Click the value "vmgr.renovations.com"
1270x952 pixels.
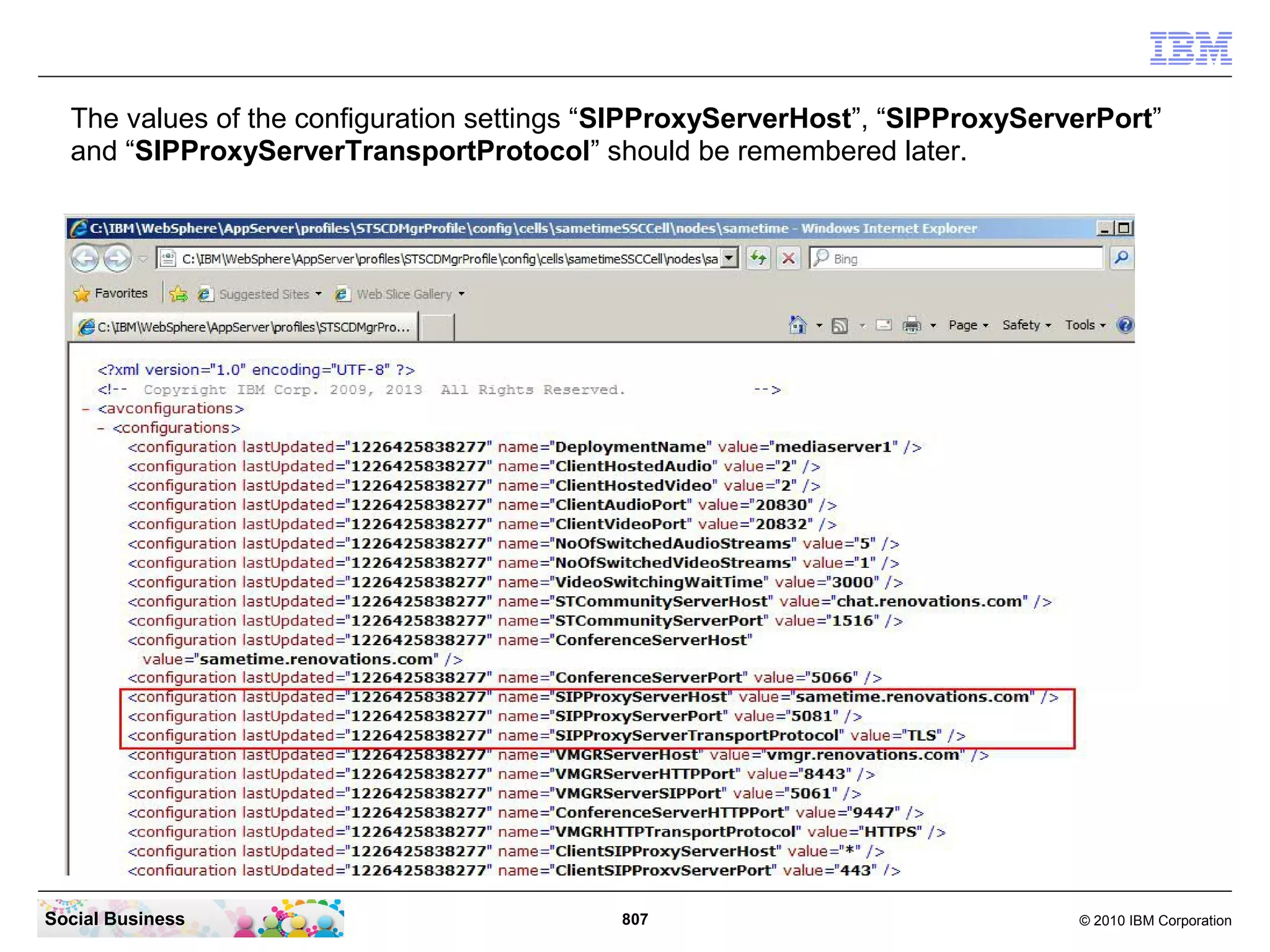click(x=863, y=755)
